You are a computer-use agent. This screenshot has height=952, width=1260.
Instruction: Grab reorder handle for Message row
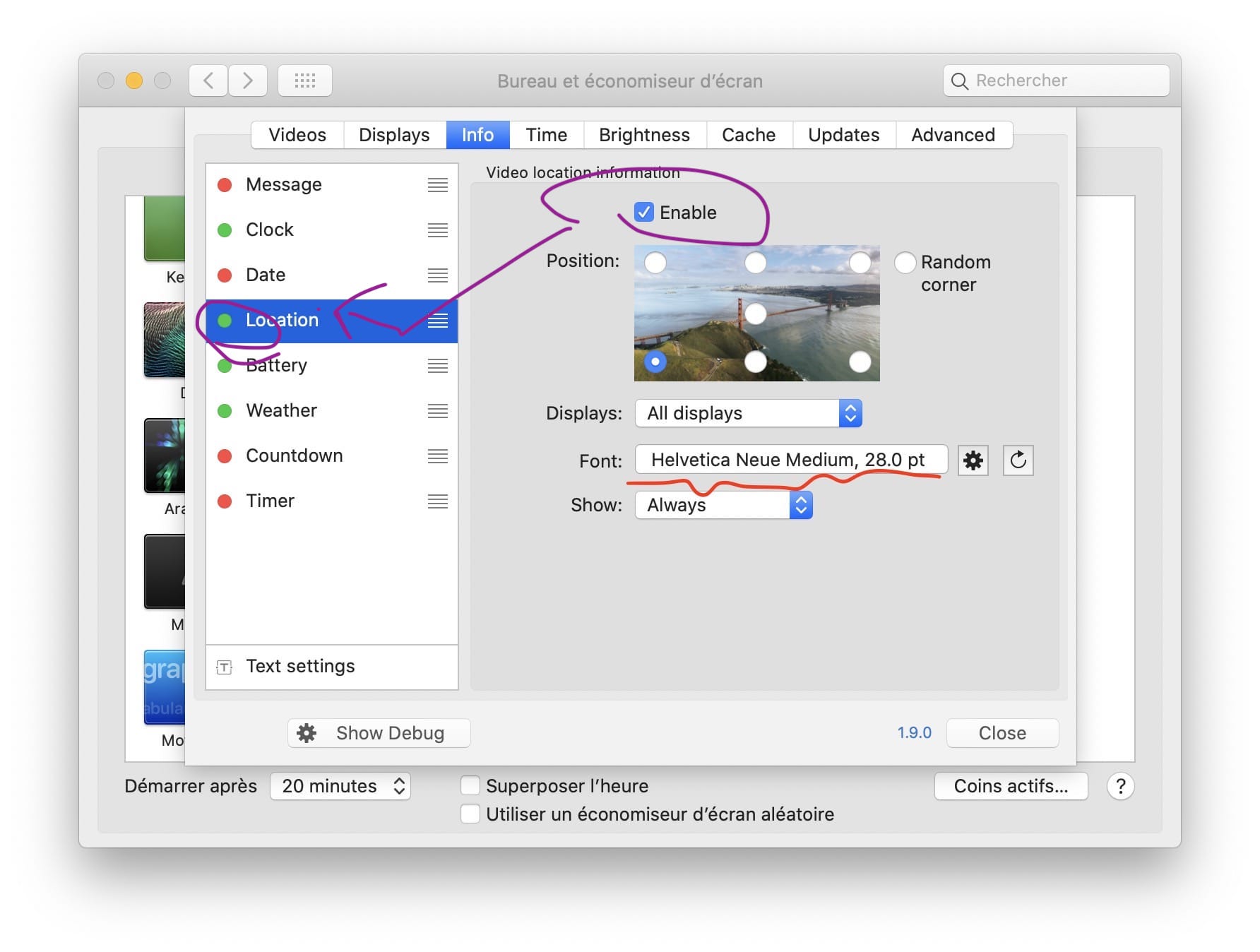438,185
